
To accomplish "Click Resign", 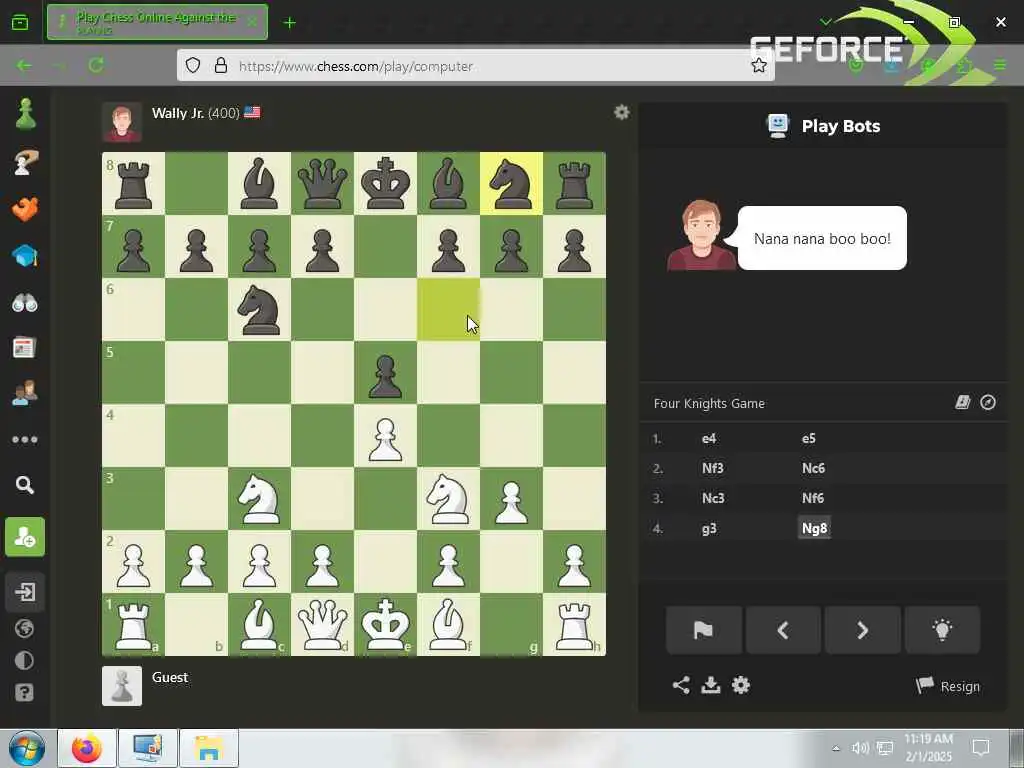I will click(x=948, y=686).
